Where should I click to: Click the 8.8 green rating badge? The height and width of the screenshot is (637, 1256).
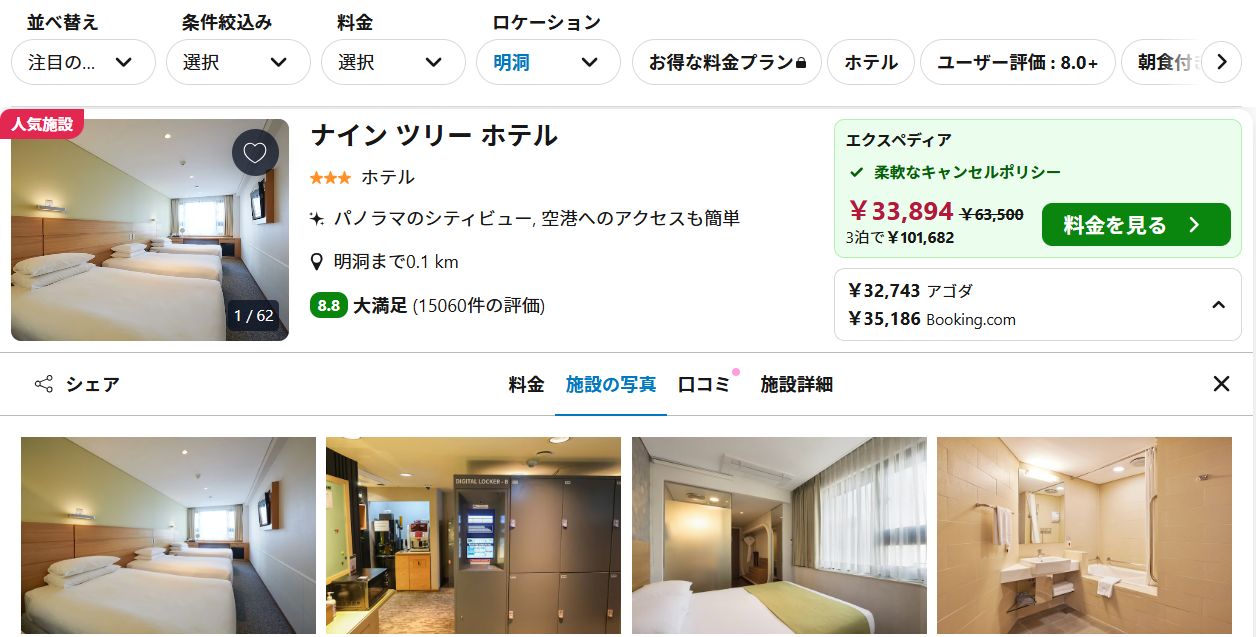pos(328,306)
